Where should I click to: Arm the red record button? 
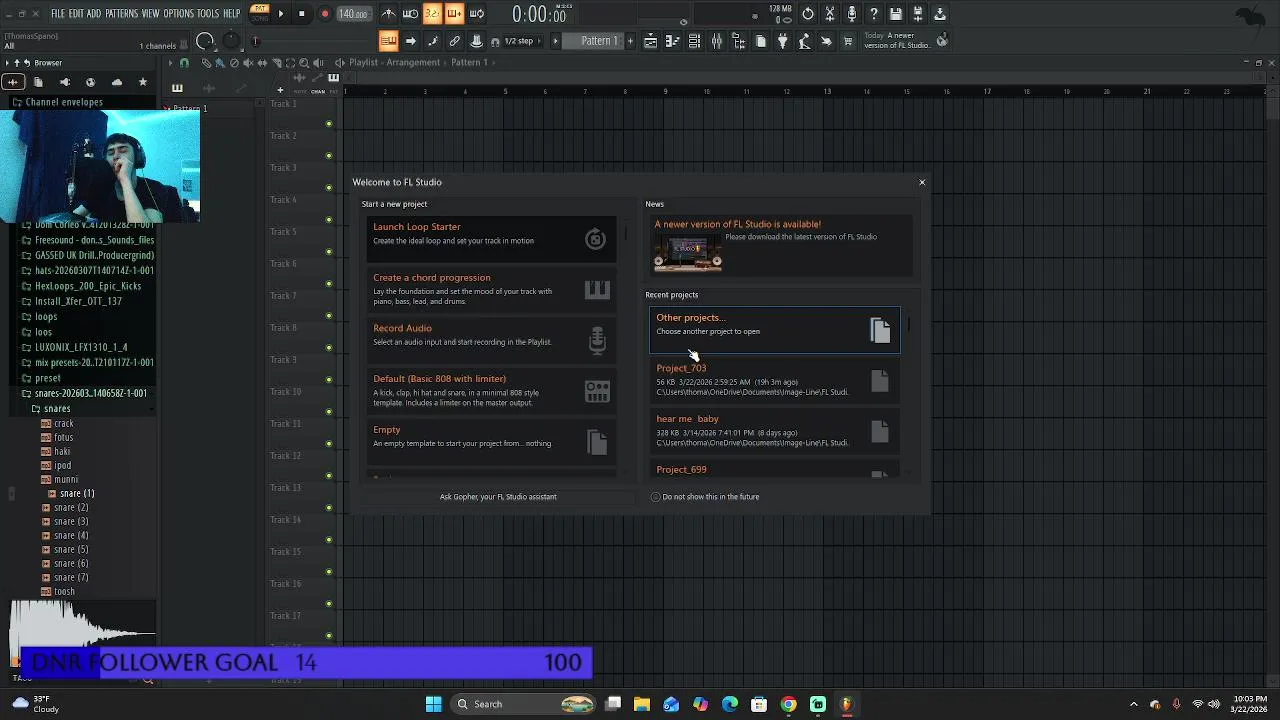pos(325,14)
